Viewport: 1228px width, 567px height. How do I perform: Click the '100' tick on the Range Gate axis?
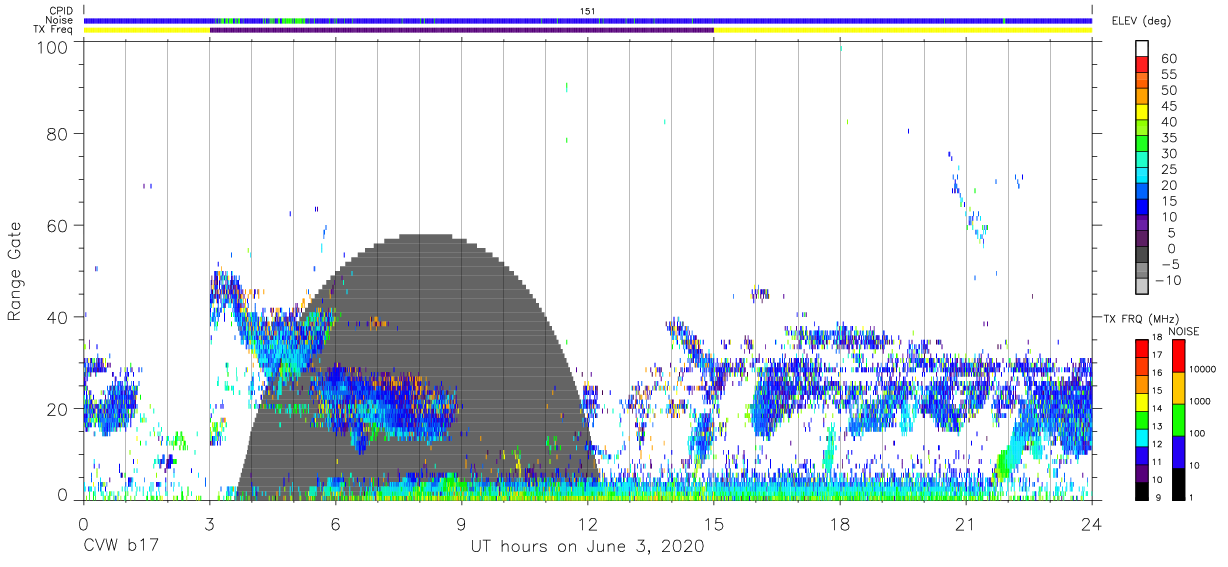coord(54,47)
